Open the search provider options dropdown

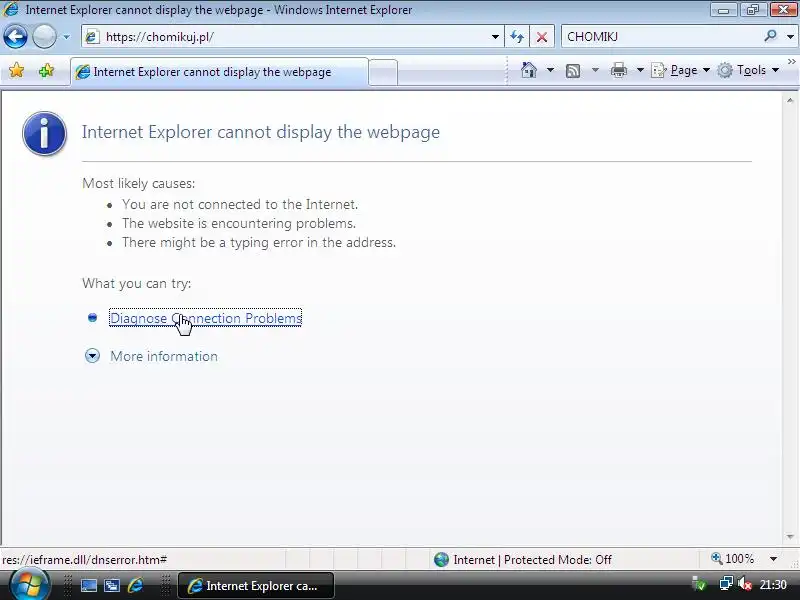click(790, 37)
